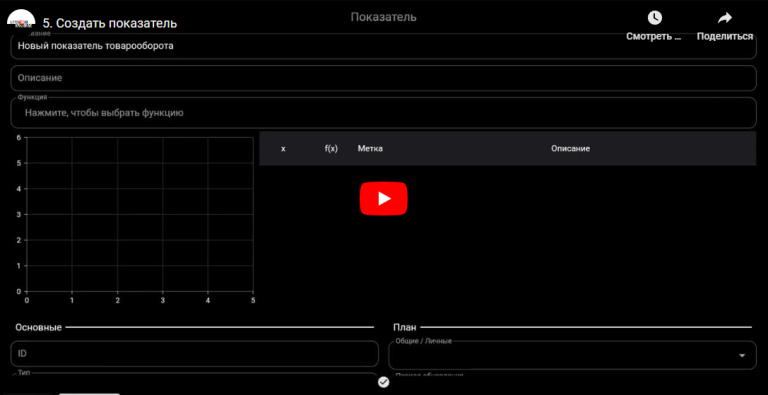Click the Описание table column header
Image resolution: width=768 pixels, height=395 pixels.
[x=570, y=148]
